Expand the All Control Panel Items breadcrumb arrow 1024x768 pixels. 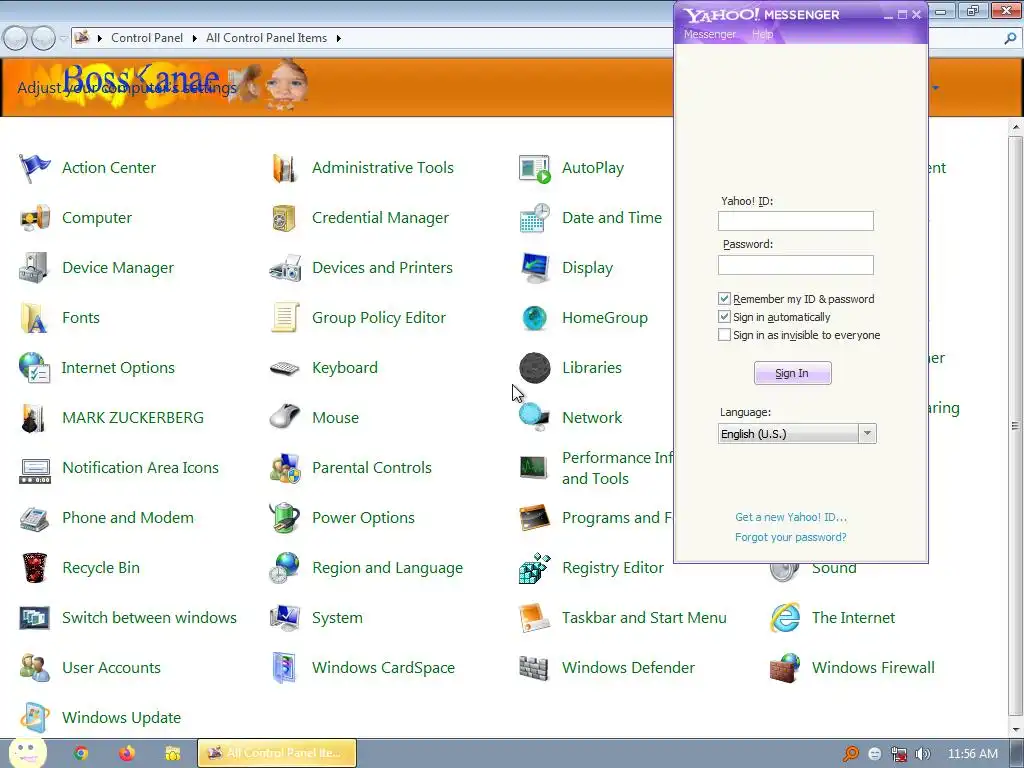(338, 39)
